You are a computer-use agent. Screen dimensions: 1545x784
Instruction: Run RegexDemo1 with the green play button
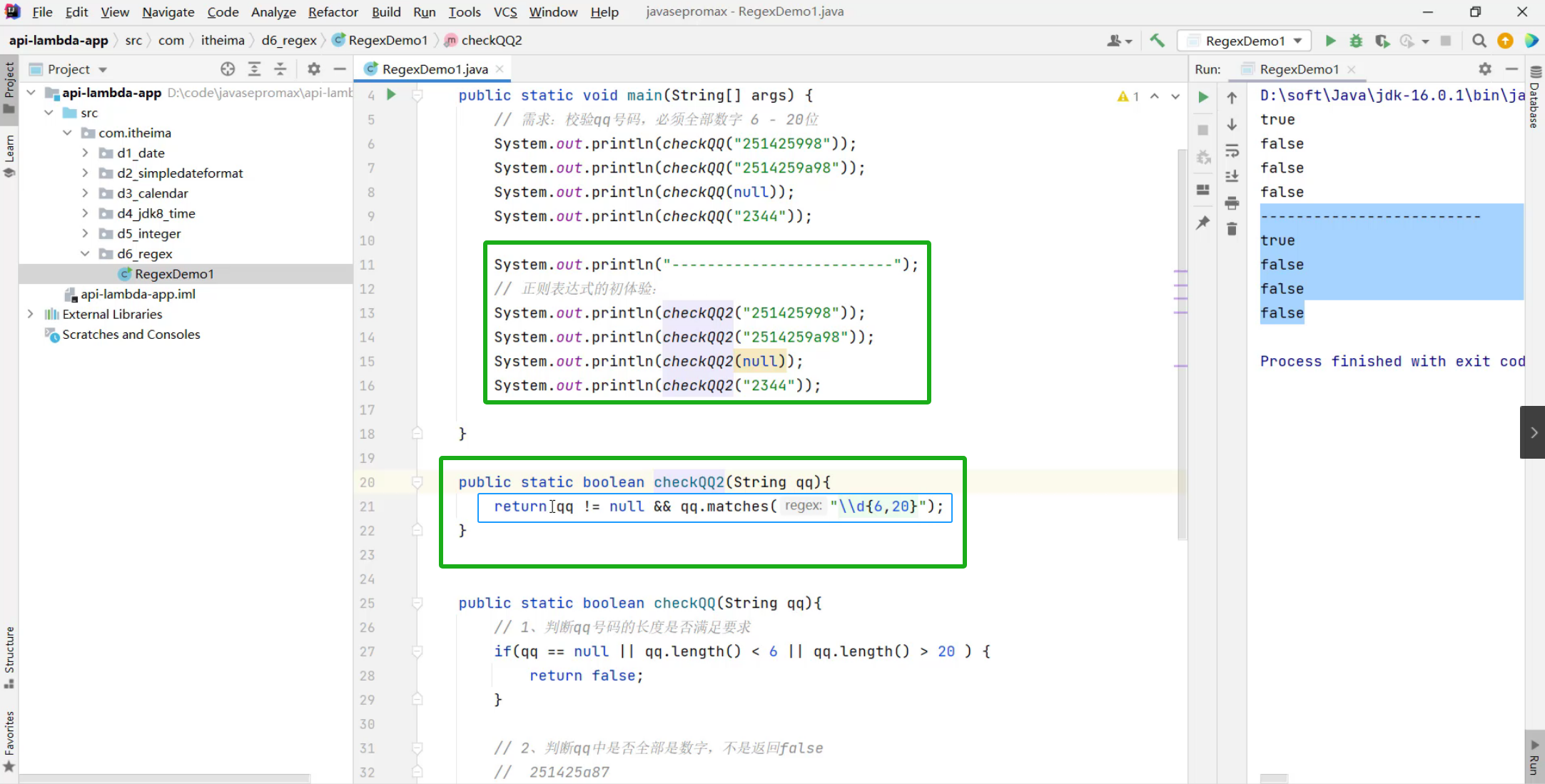click(x=1330, y=41)
